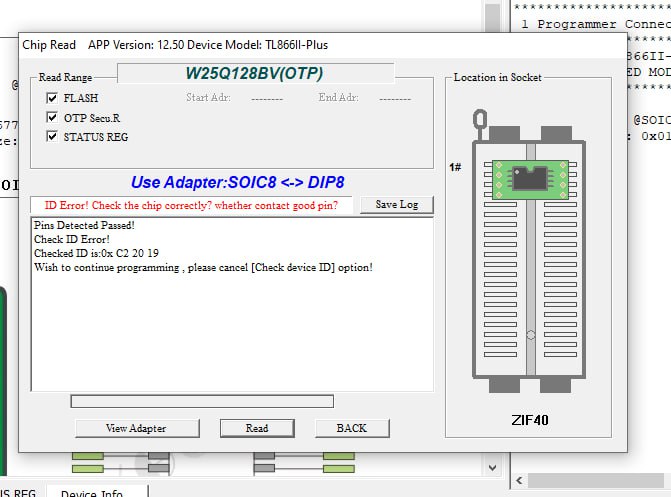Click the SOIC8 chip adapter image in socket
The width and height of the screenshot is (671, 497).
[x=530, y=179]
